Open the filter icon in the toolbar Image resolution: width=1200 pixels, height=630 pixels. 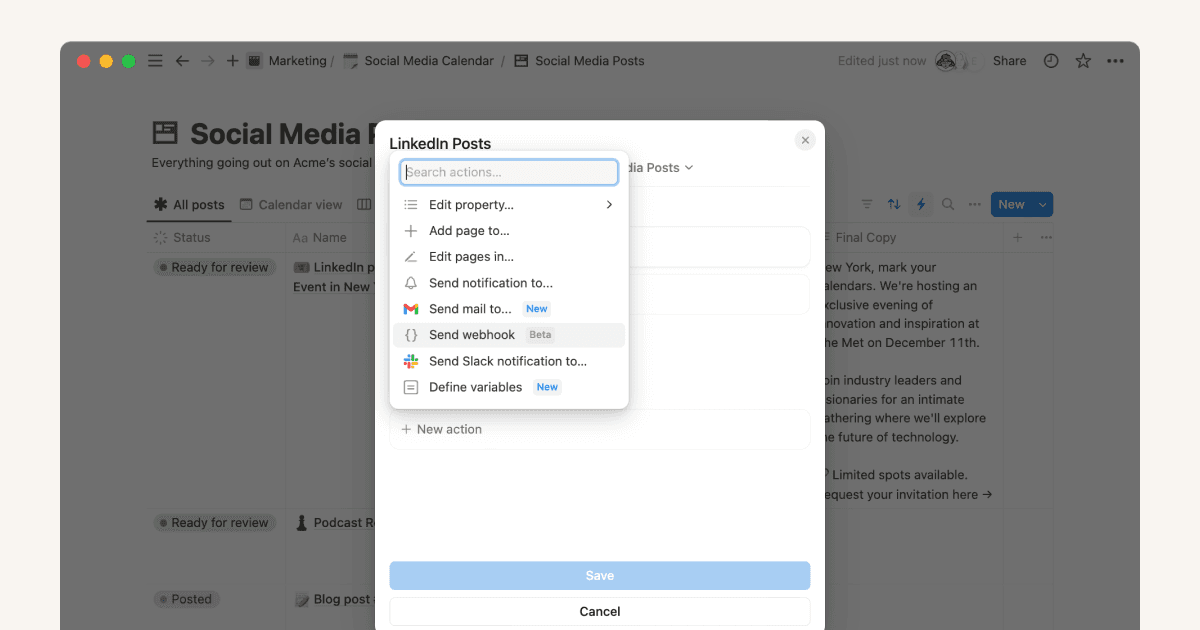866,204
